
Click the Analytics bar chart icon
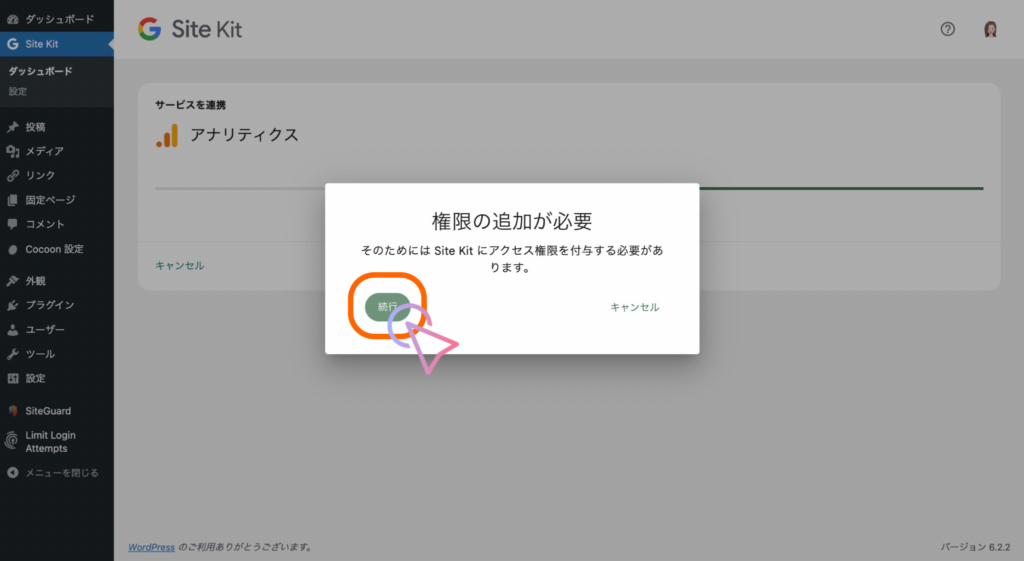(166, 136)
